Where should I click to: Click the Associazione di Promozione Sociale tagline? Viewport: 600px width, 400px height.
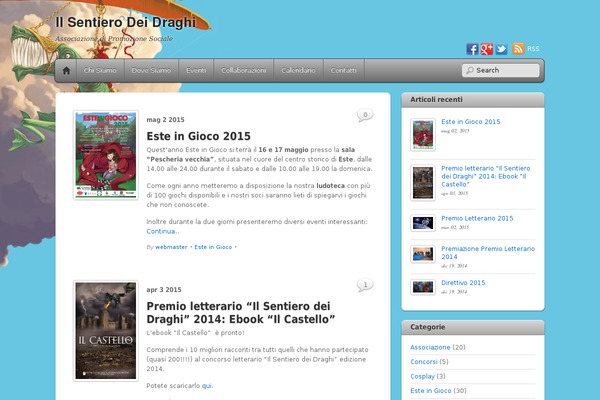114,39
